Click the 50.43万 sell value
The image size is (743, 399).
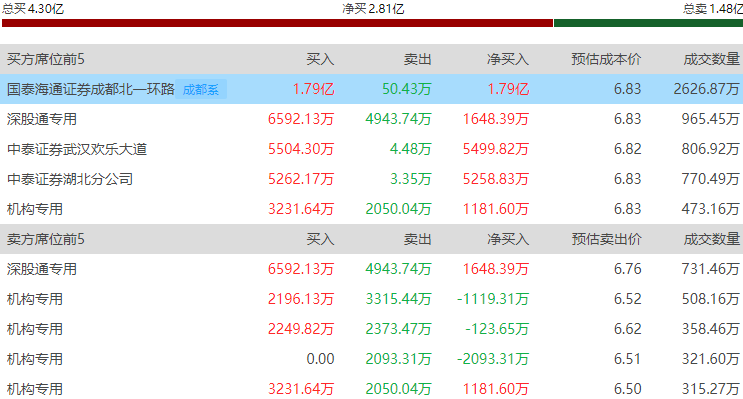[x=407, y=89]
